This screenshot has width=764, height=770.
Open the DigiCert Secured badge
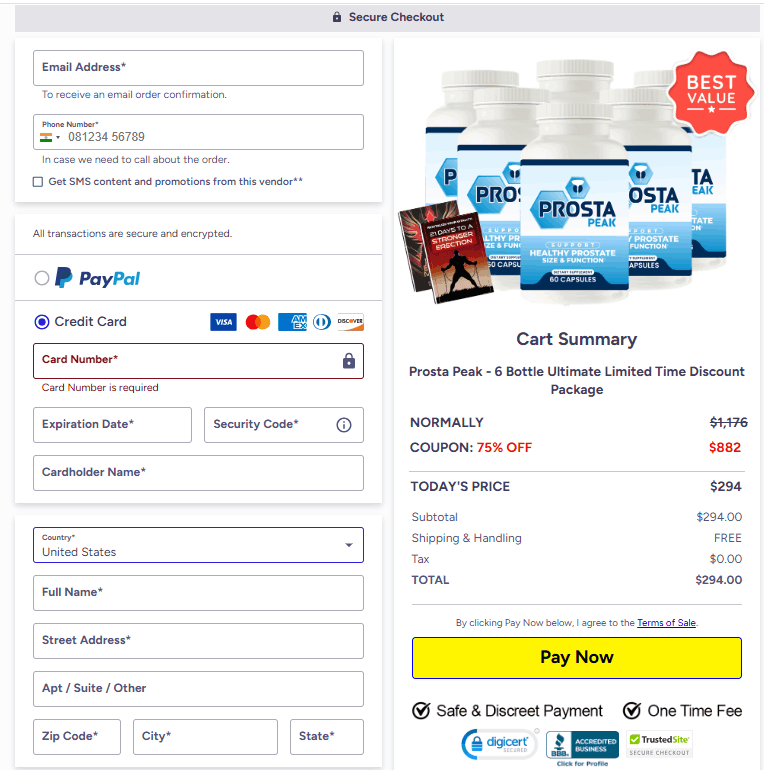pos(500,743)
